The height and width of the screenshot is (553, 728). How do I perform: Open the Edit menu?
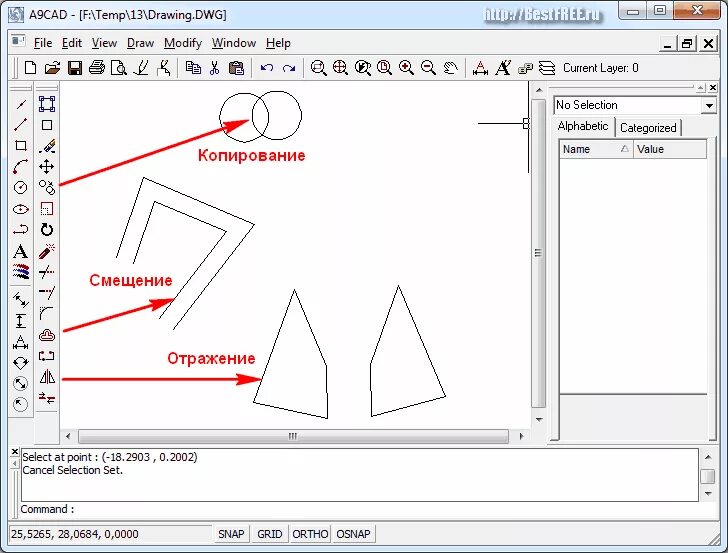click(x=72, y=43)
